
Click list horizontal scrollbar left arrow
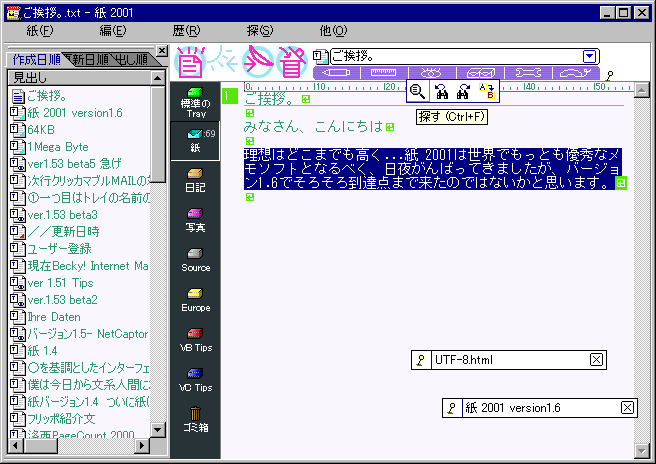point(15,446)
